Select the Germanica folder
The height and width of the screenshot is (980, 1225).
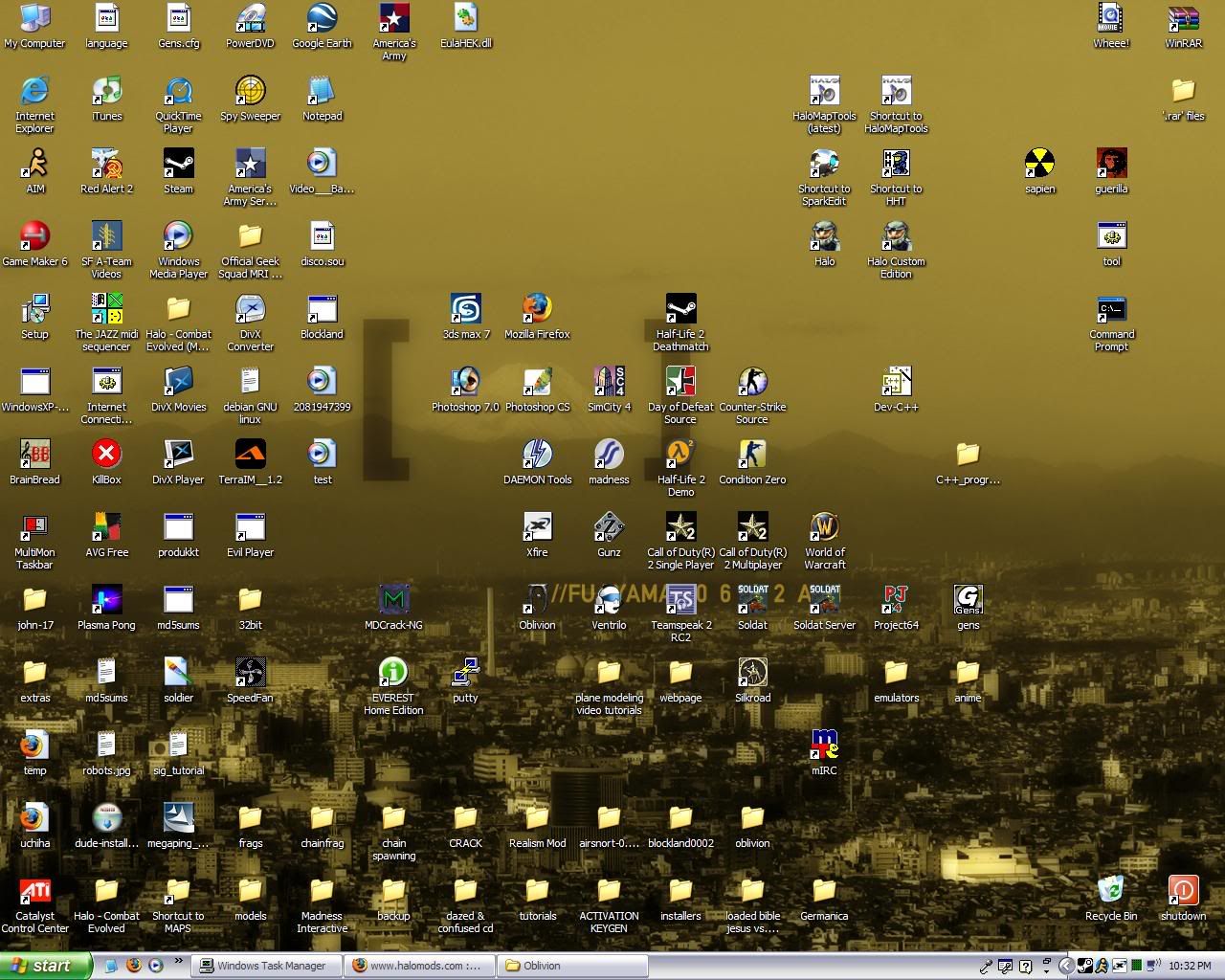824,899
